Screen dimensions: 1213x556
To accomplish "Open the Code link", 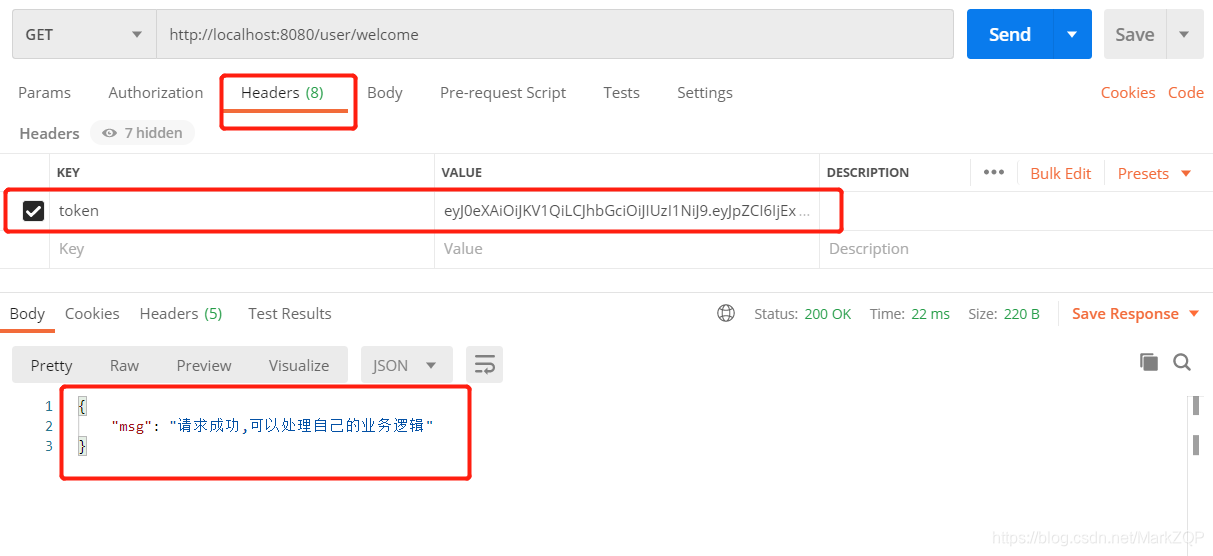I will (1186, 92).
